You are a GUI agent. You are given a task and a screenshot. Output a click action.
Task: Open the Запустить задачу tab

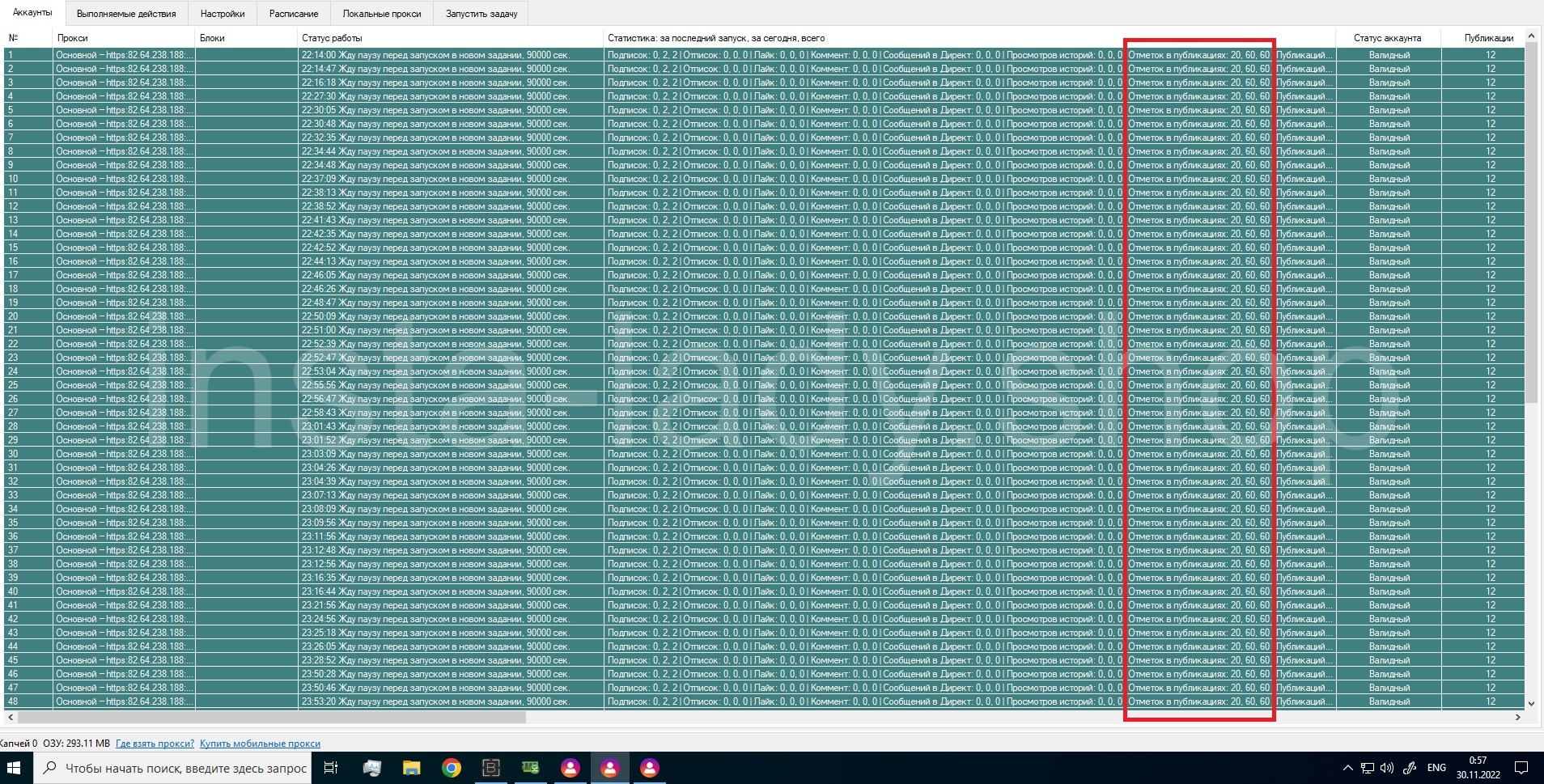[481, 14]
